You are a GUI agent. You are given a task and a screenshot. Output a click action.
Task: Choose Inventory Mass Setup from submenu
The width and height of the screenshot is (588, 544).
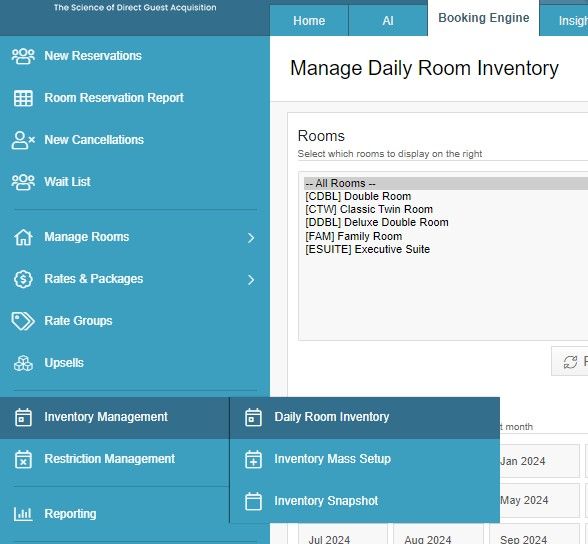(x=364, y=460)
